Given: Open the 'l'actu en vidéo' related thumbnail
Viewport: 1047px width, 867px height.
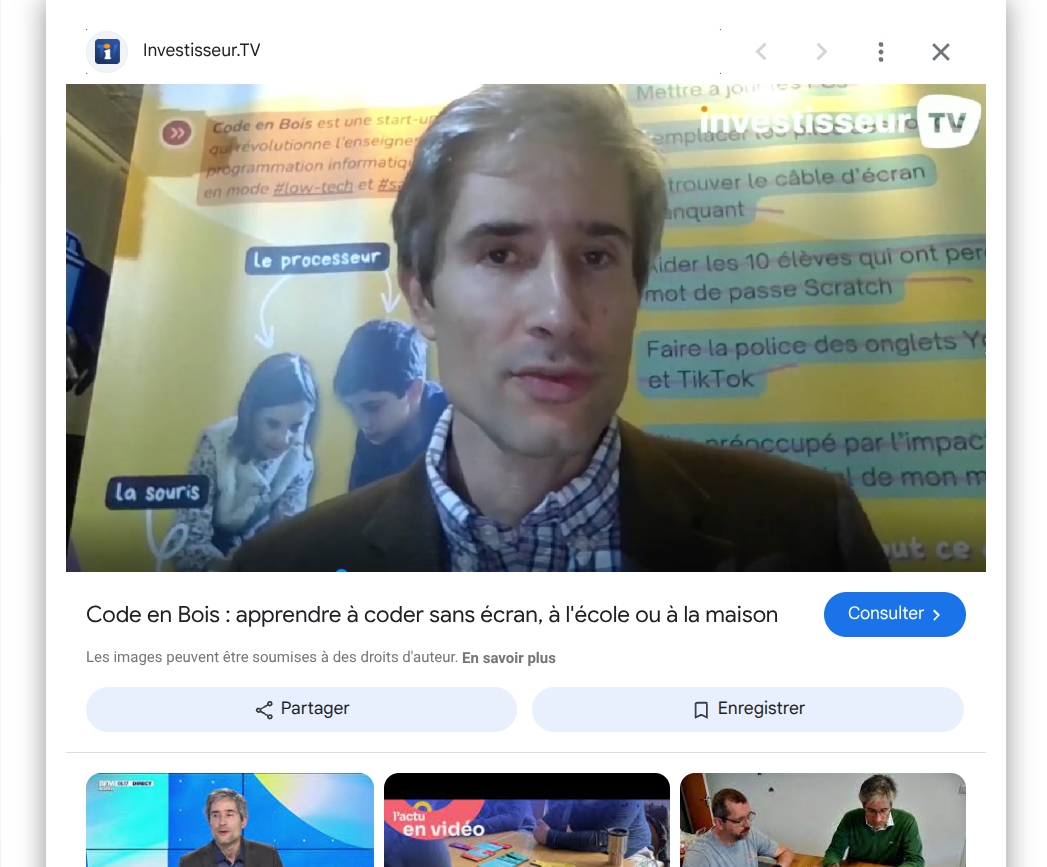Looking at the screenshot, I should pos(527,820).
